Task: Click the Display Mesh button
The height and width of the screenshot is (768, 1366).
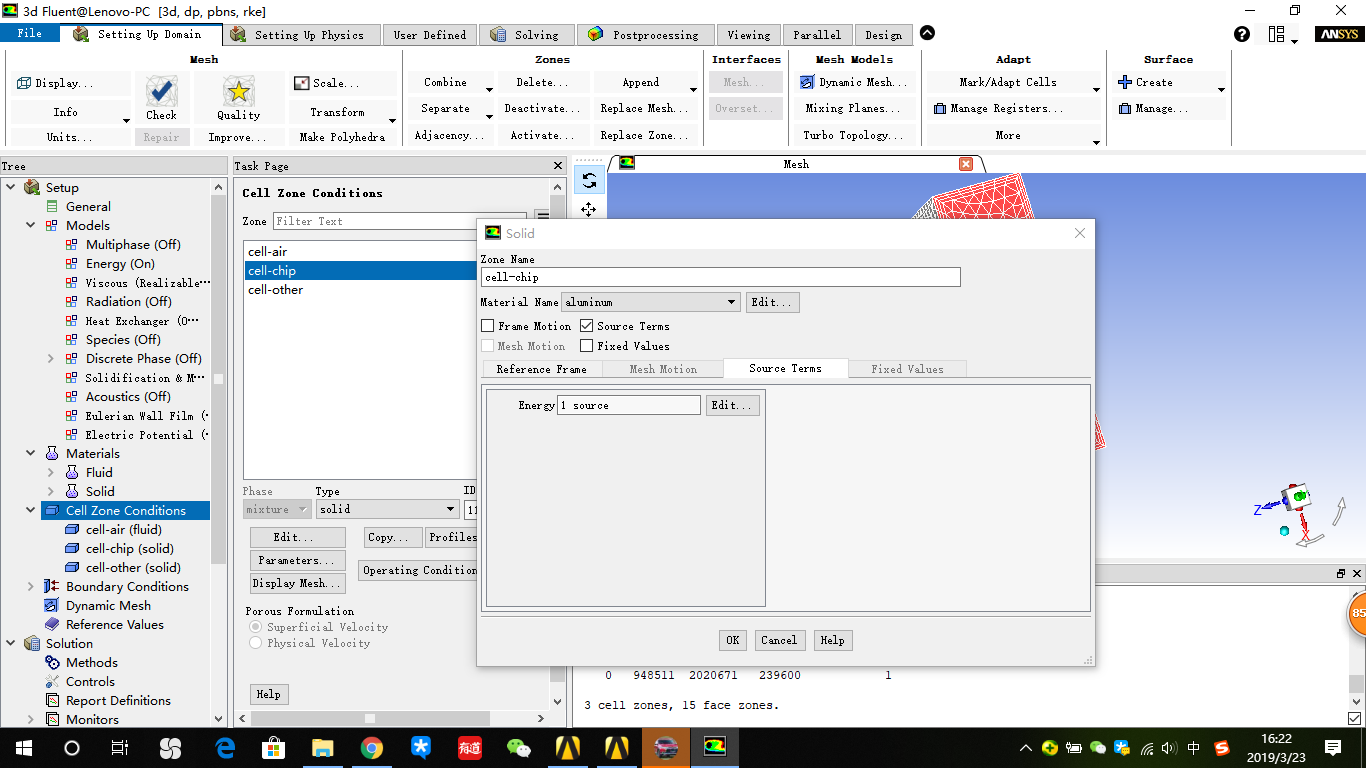Action: [x=297, y=583]
